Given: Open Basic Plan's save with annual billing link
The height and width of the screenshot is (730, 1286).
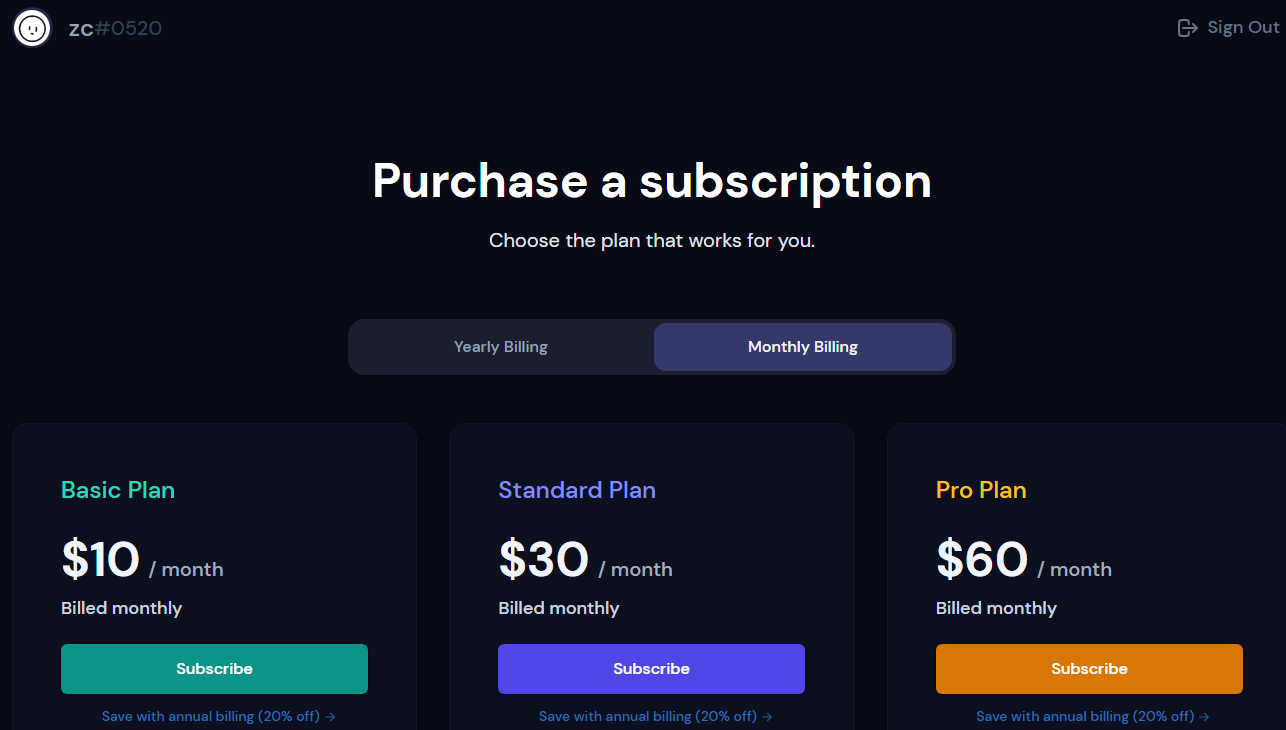Looking at the screenshot, I should tap(212, 716).
